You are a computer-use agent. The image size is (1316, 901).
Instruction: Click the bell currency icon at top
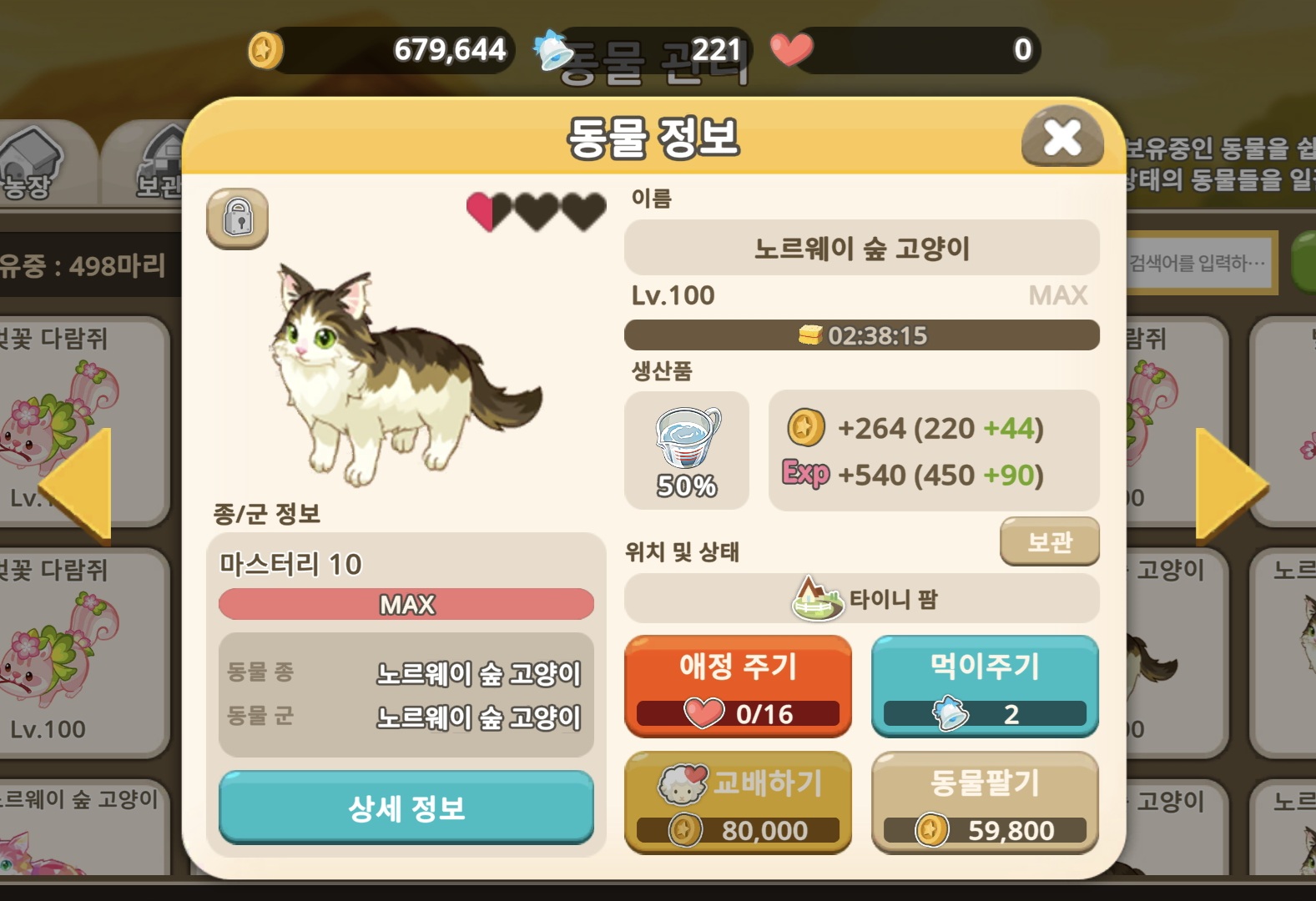(553, 51)
